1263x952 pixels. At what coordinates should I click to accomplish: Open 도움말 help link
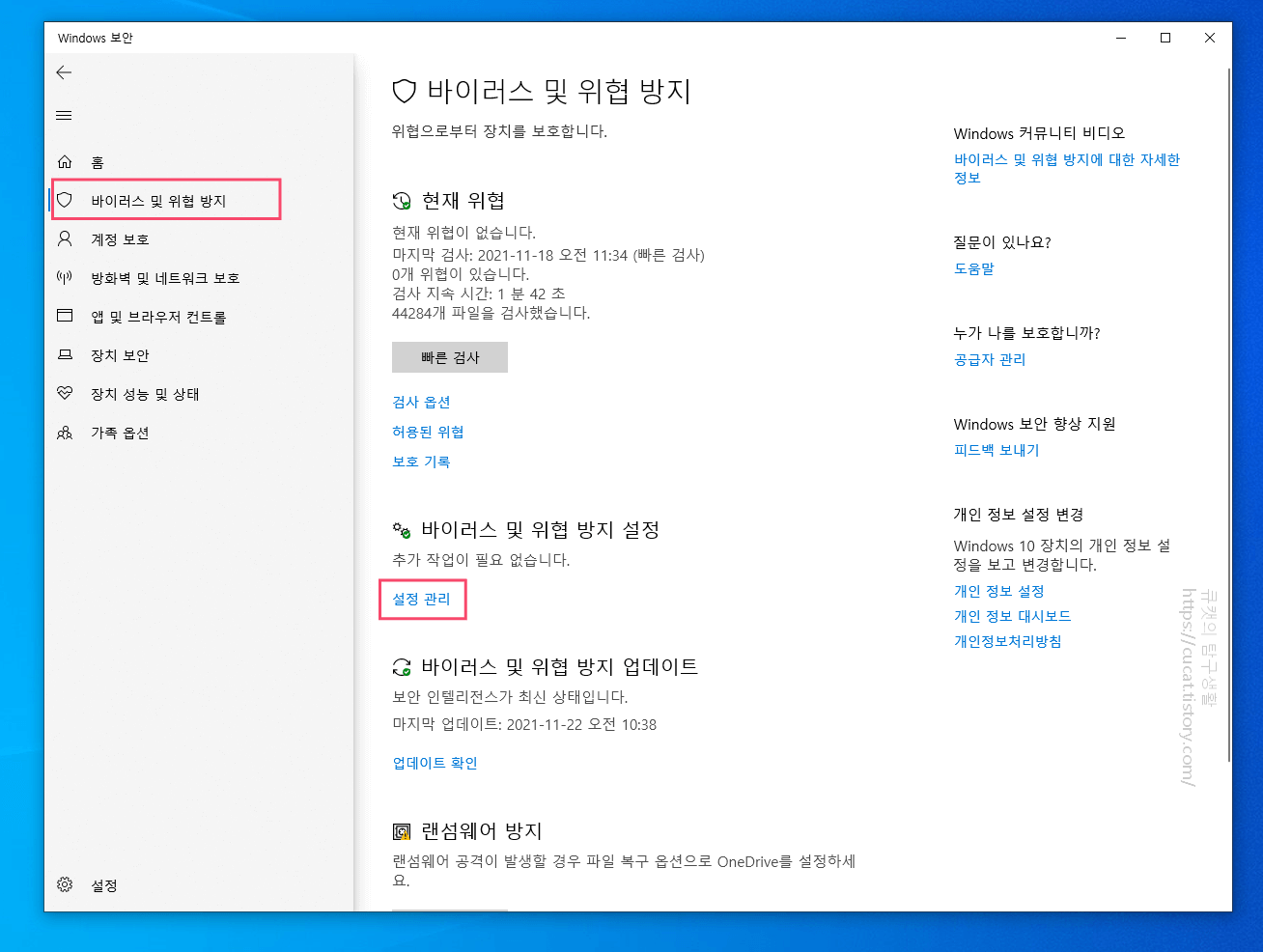pos(974,268)
